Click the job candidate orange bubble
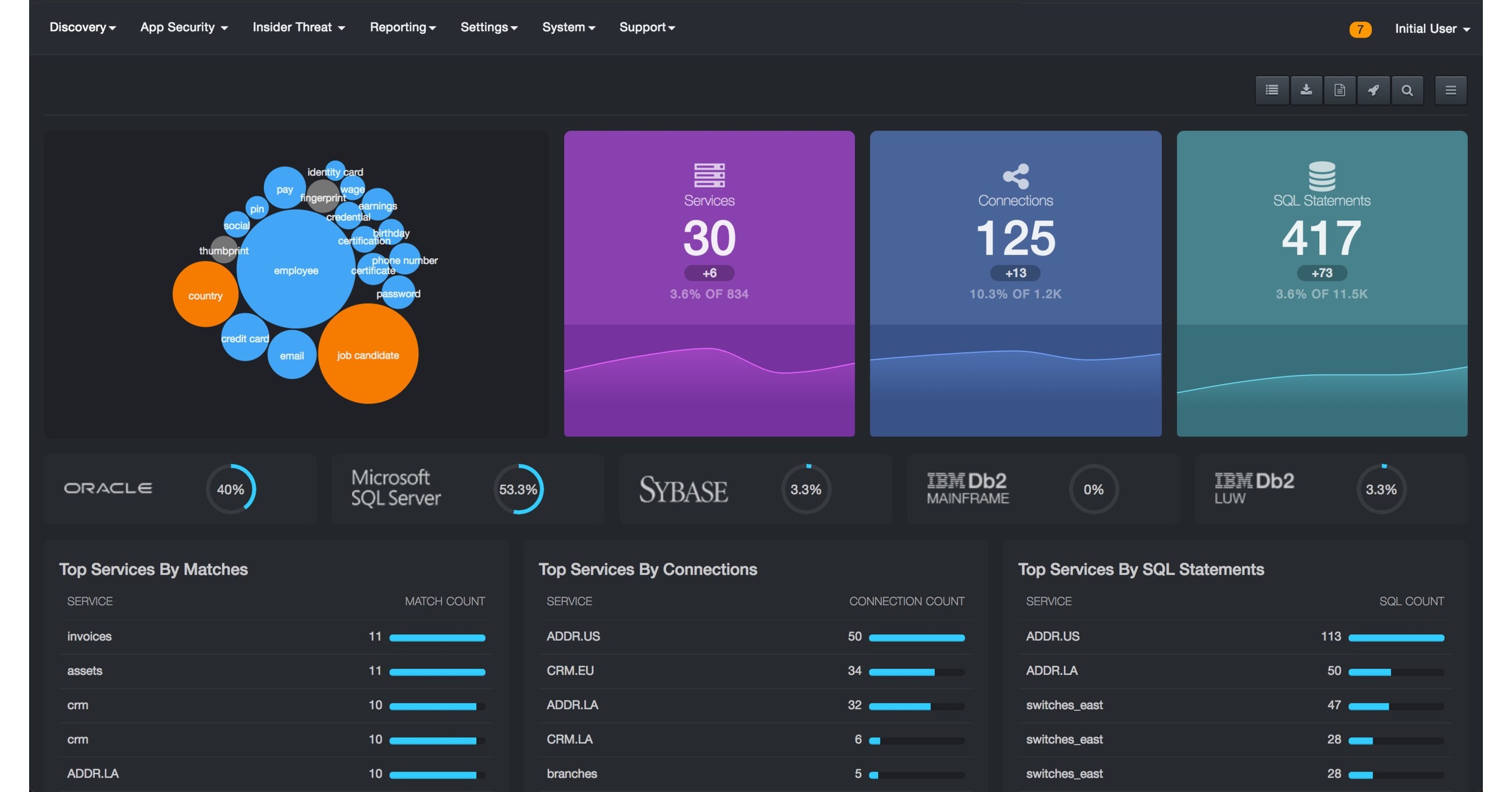The height and width of the screenshot is (792, 1512). click(x=368, y=354)
